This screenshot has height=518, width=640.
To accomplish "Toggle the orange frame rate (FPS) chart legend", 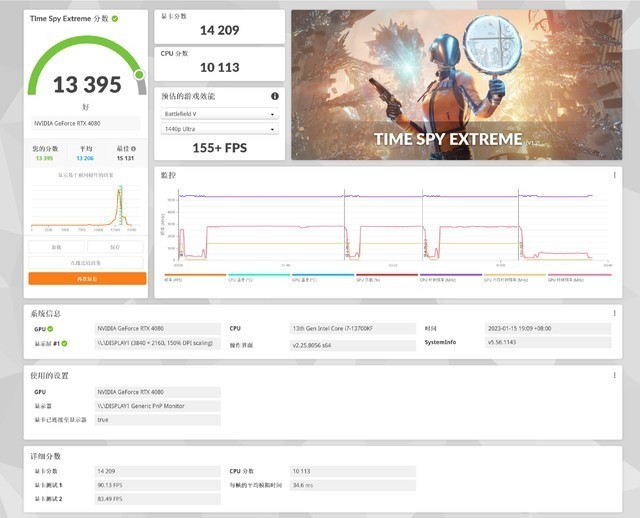I will pos(180,279).
